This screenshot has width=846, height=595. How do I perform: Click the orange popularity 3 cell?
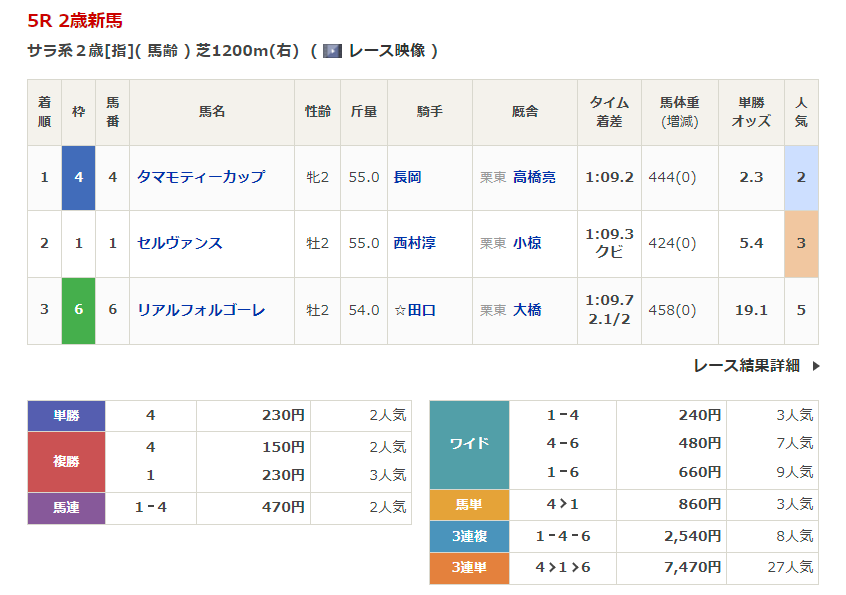pyautogui.click(x=801, y=243)
